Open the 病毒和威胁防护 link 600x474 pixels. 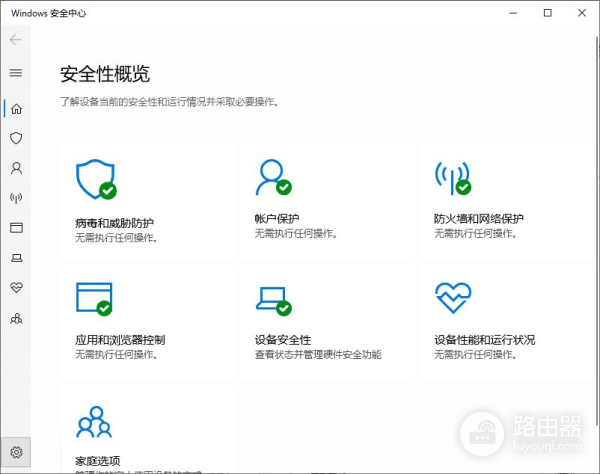[x=114, y=223]
